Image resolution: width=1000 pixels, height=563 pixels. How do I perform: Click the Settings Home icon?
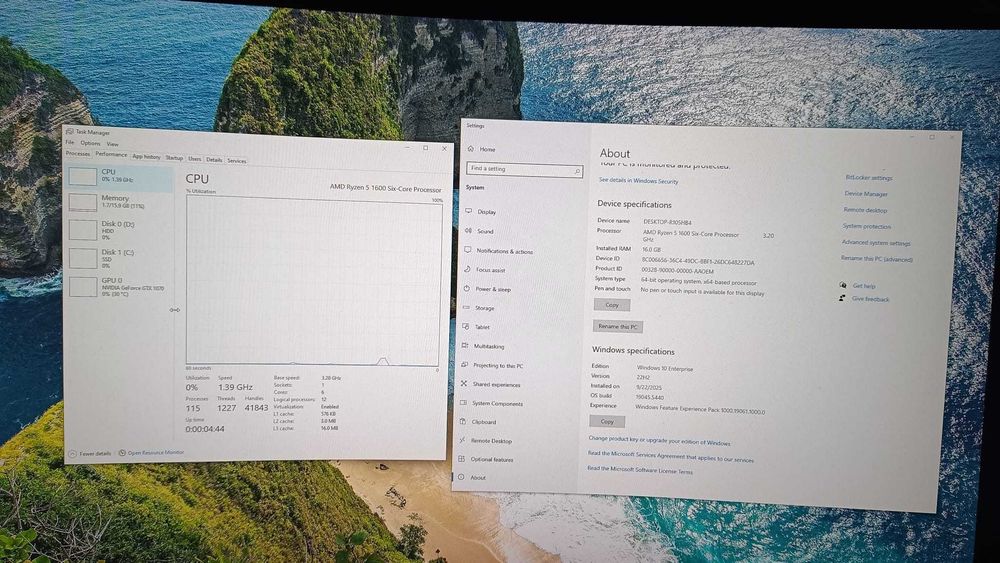pos(471,149)
